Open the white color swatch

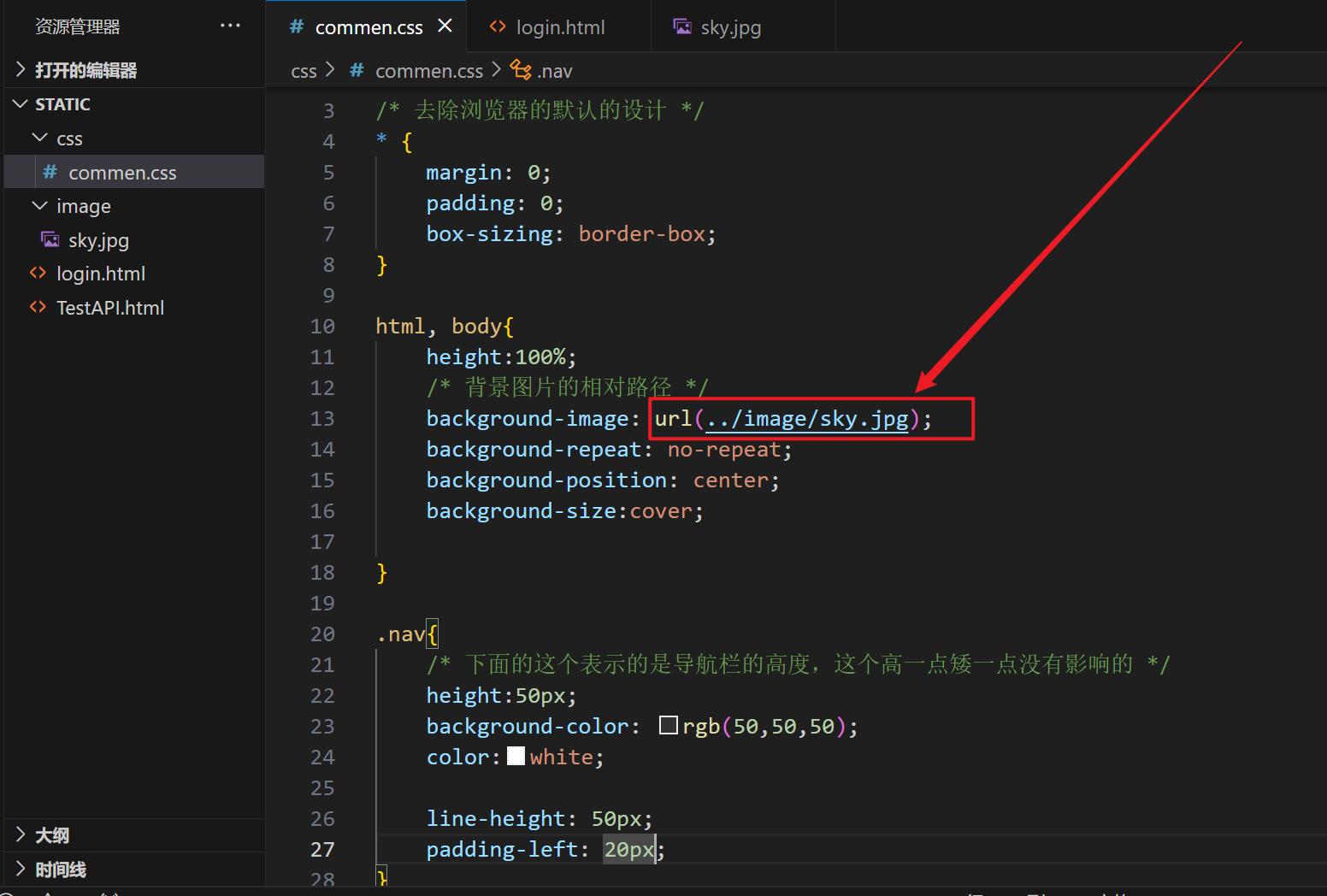tap(516, 757)
